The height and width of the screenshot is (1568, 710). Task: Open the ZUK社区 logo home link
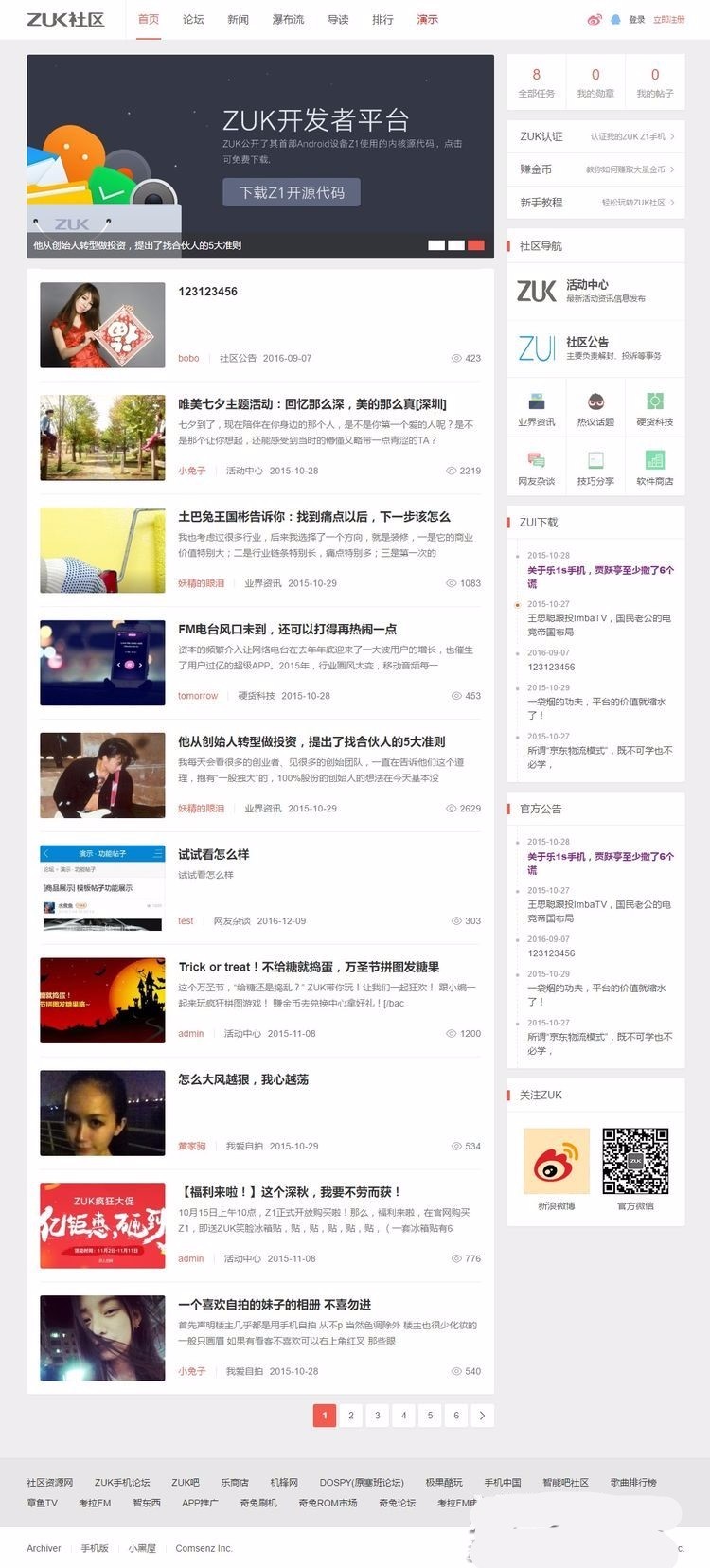point(65,19)
